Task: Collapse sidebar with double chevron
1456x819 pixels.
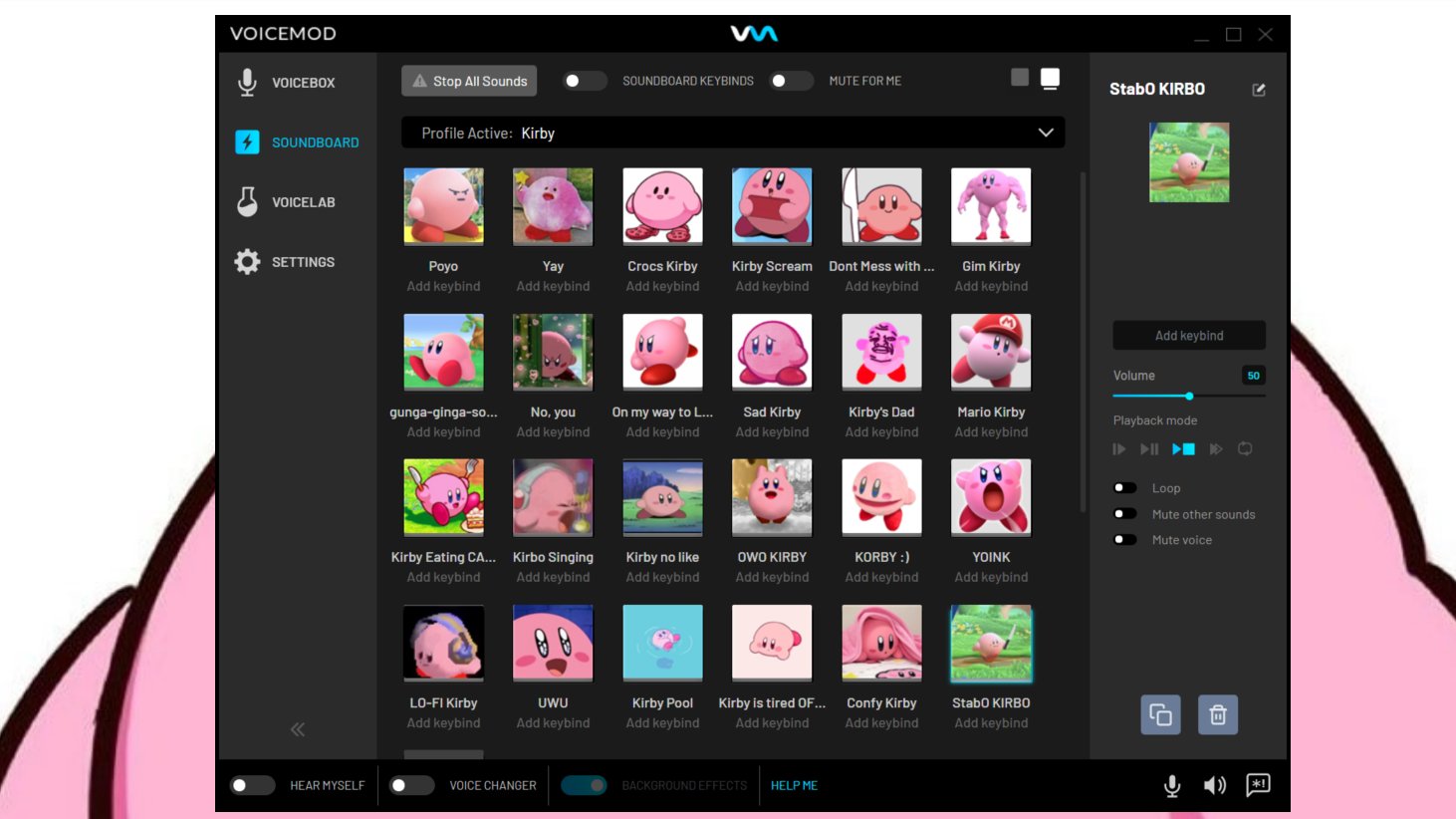Action: 297,729
